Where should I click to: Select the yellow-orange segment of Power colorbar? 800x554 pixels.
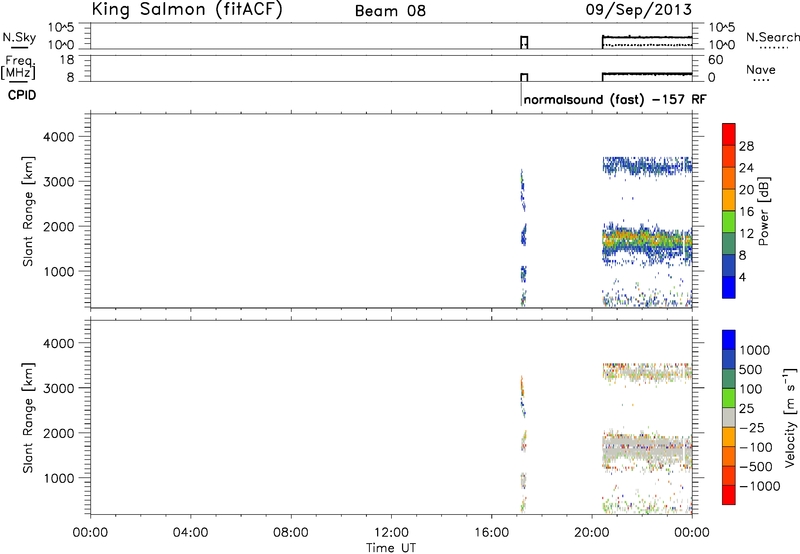pyautogui.click(x=729, y=200)
